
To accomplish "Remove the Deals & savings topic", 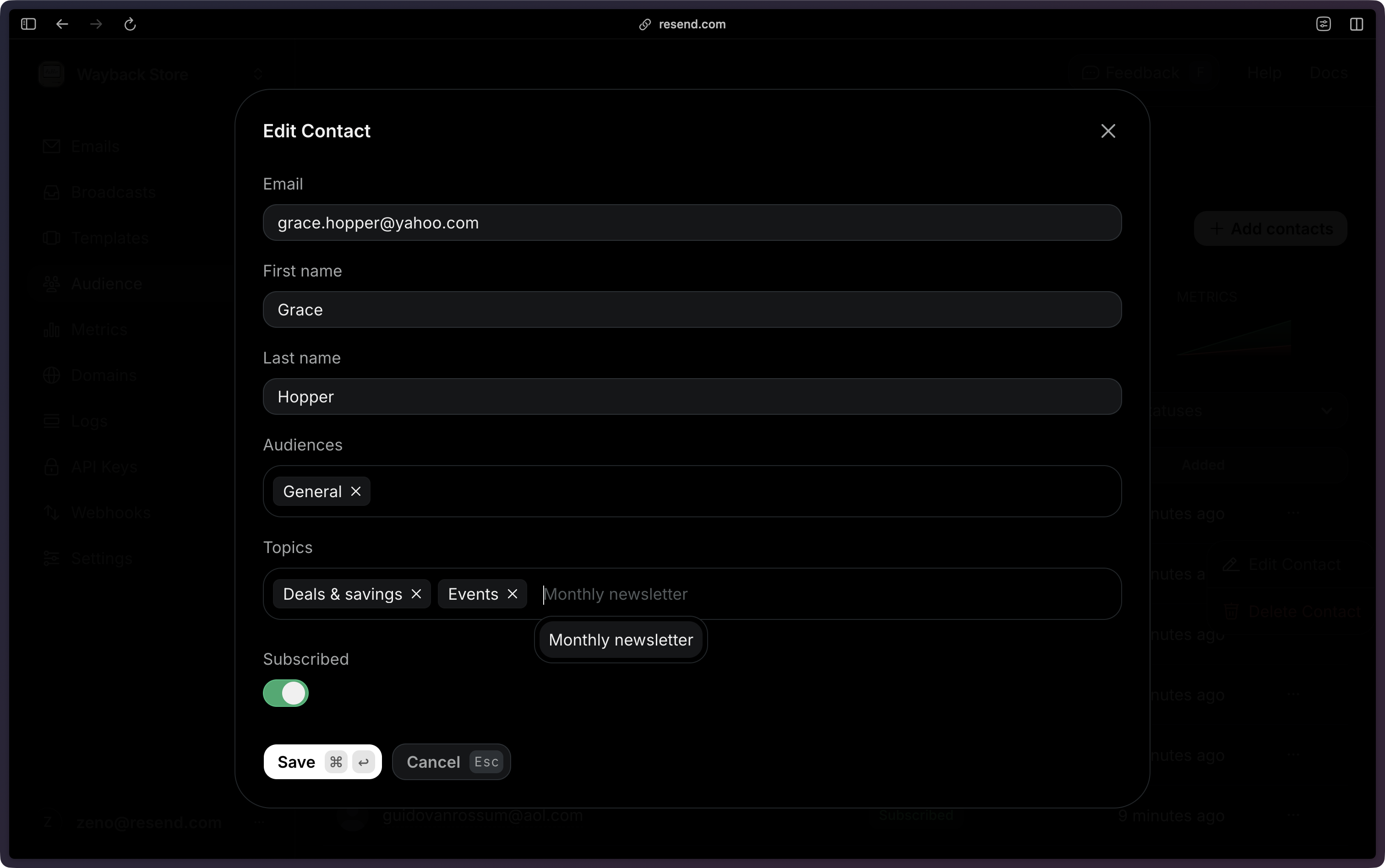I will [416, 594].
